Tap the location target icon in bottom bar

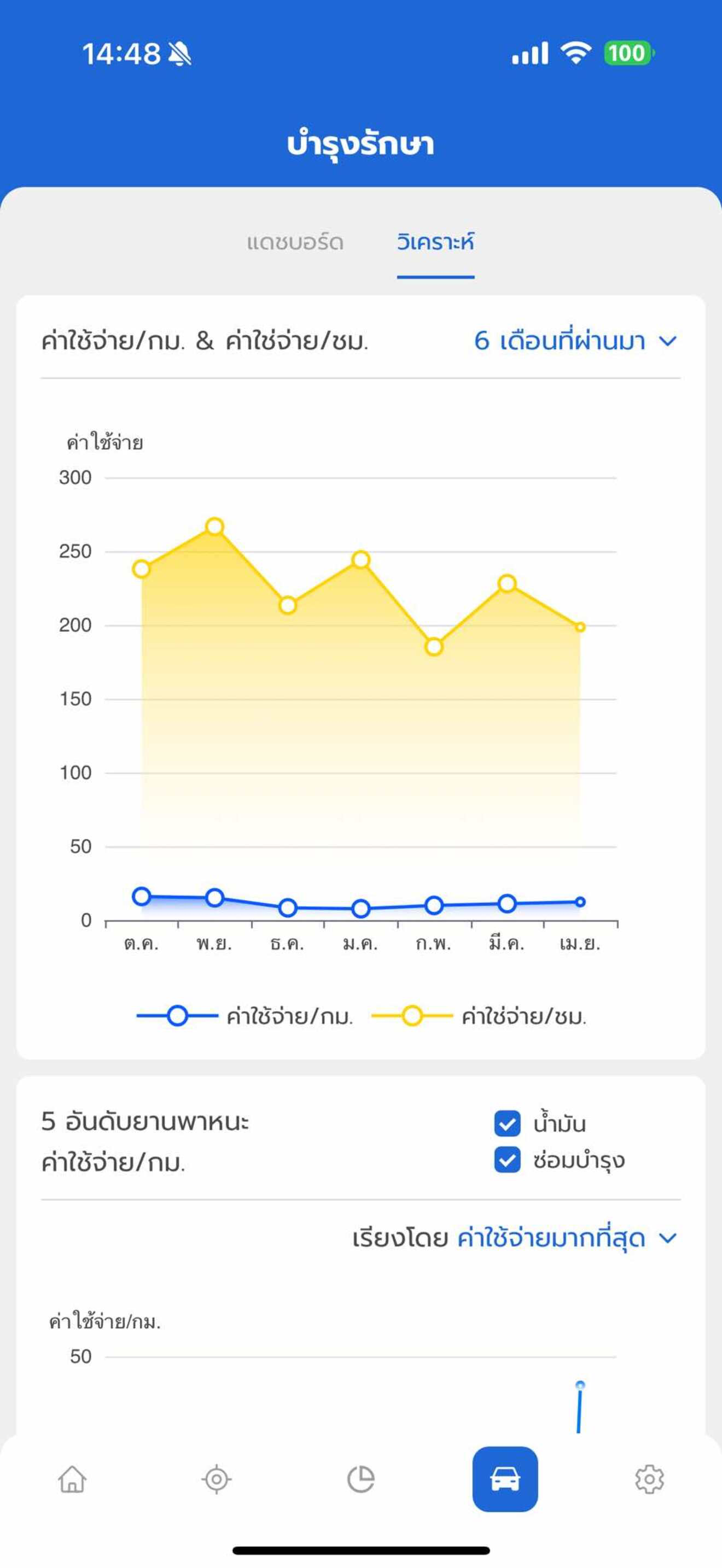point(216,1478)
